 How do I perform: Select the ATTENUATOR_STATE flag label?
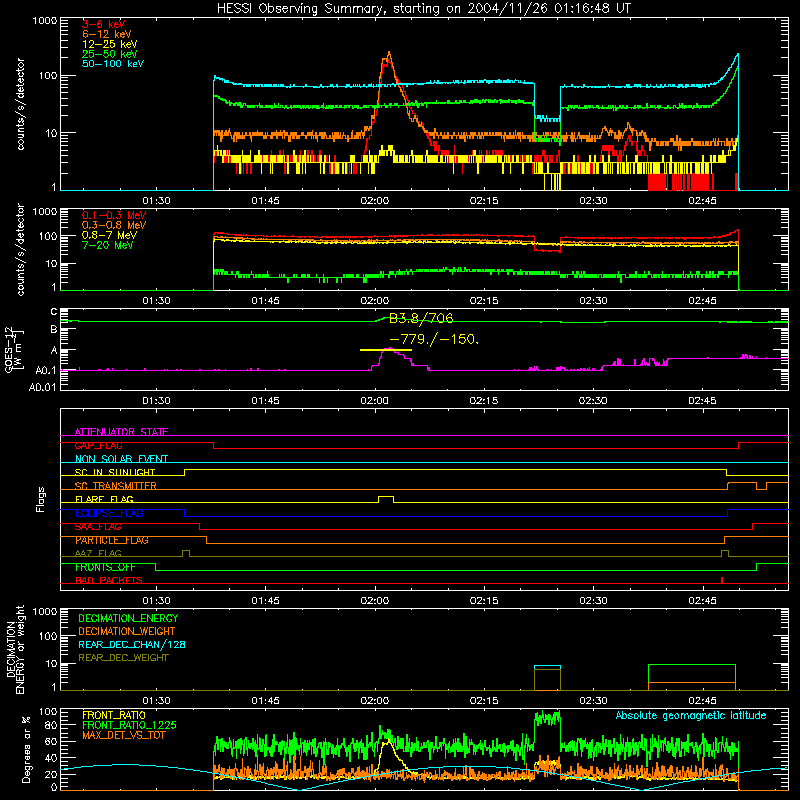click(x=121, y=432)
